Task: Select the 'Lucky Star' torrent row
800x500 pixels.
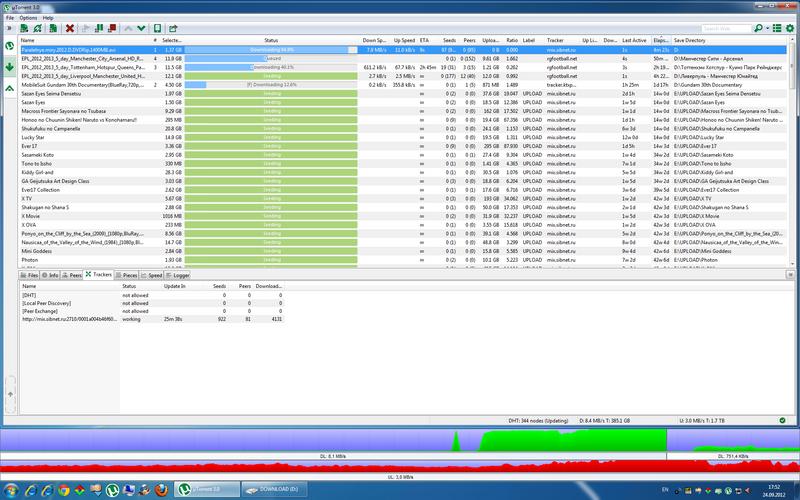Action: point(403,137)
